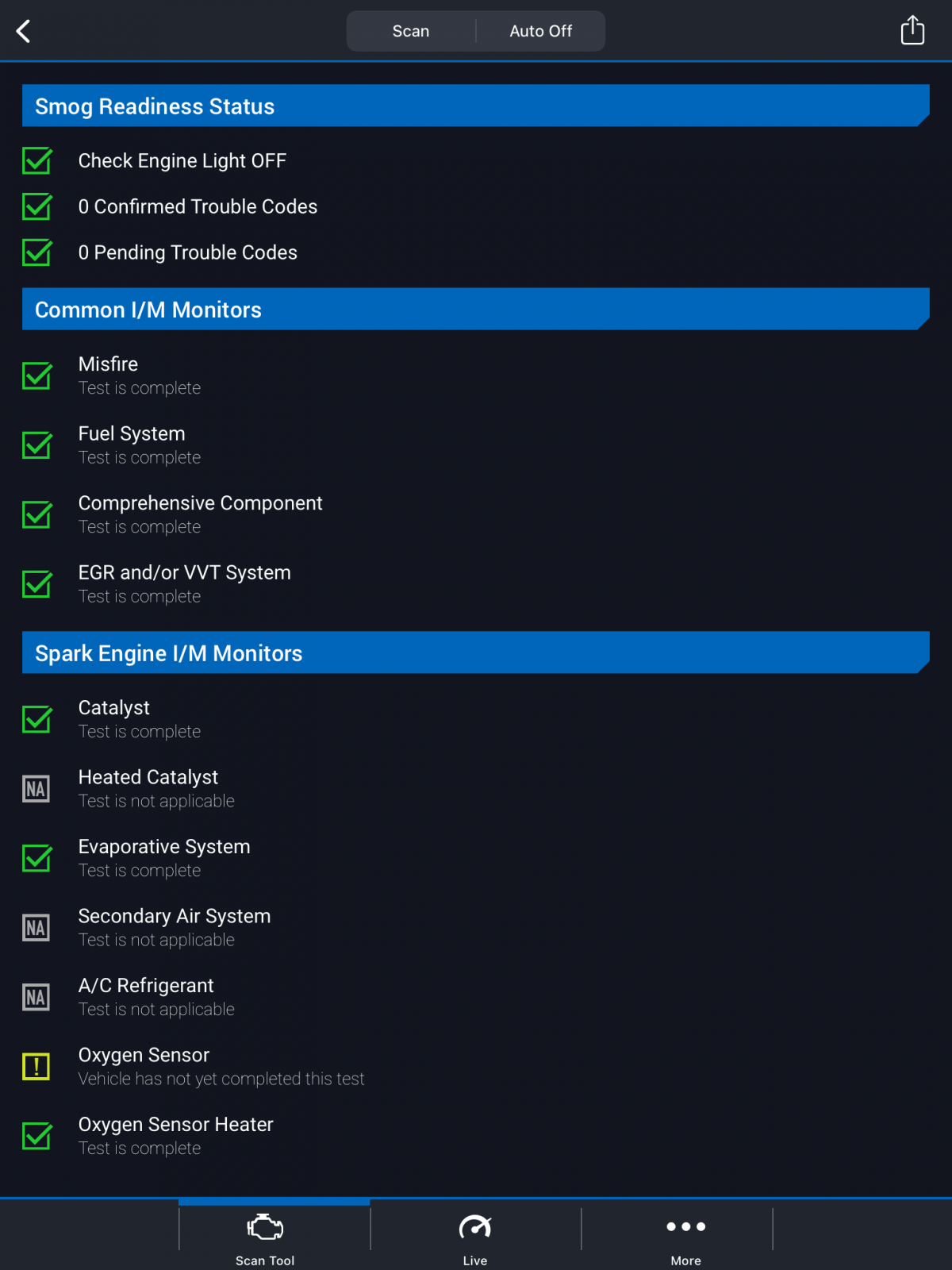The width and height of the screenshot is (952, 1270).
Task: Select the Evaporative System monitor row
Action: coord(476,858)
